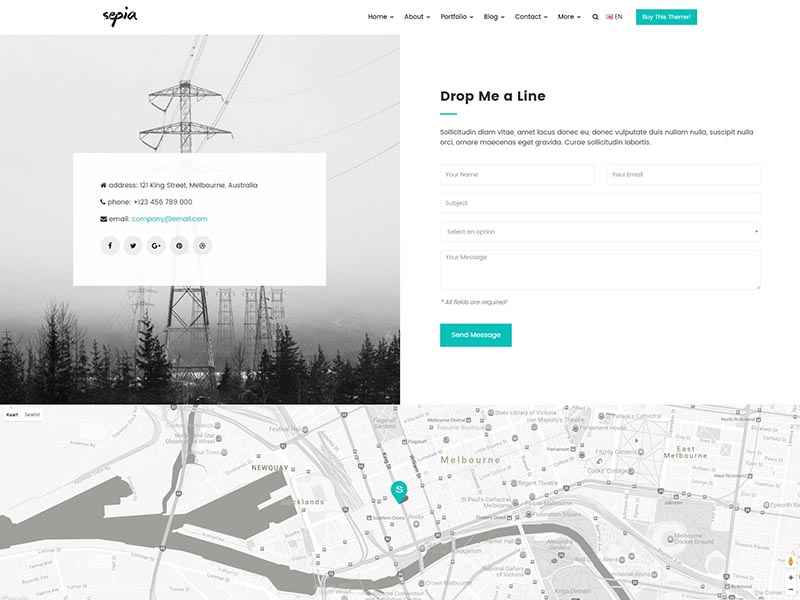The height and width of the screenshot is (600, 800).
Task: Focus the Your Name input field
Action: pyautogui.click(x=517, y=175)
